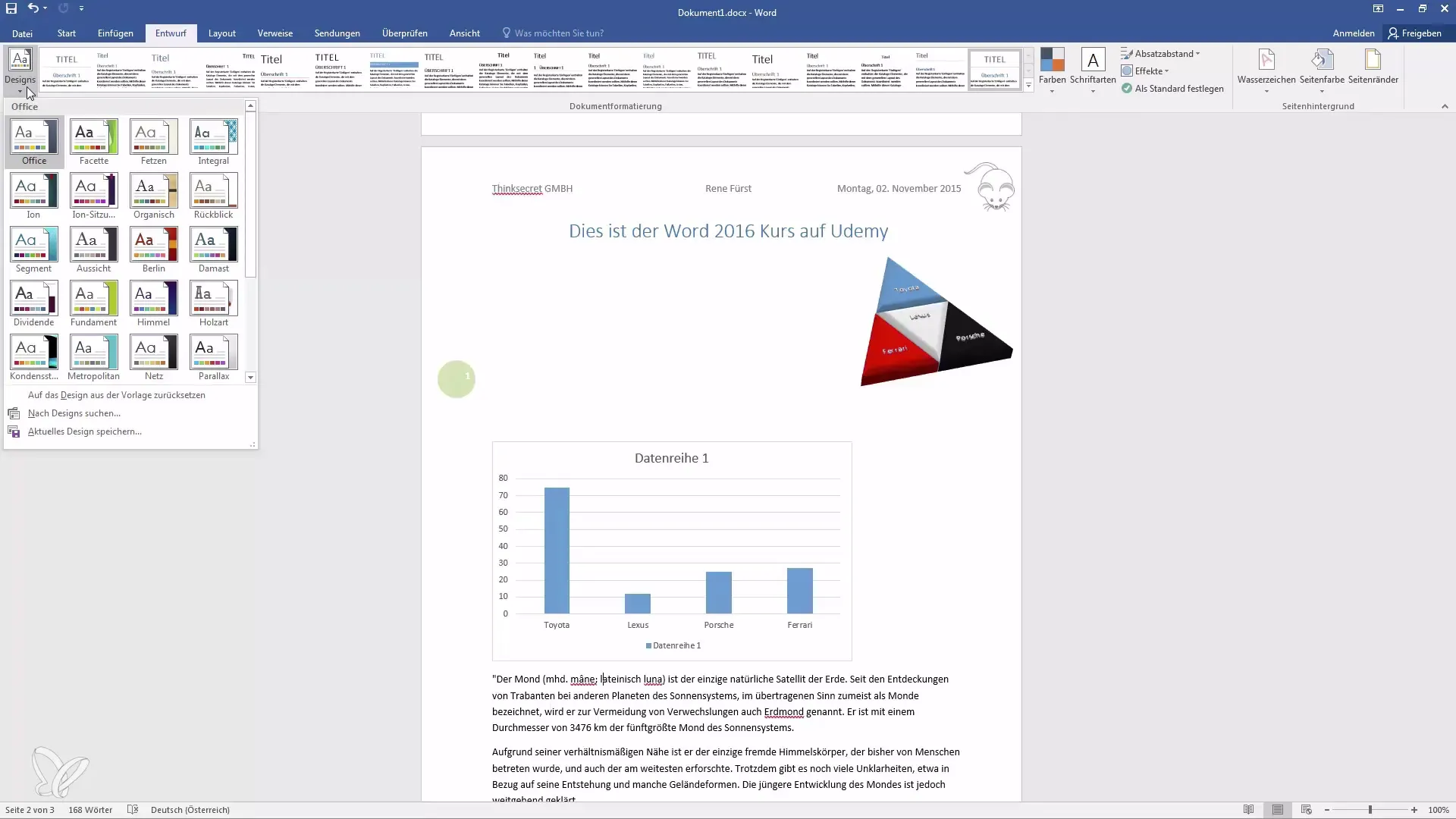Click the Thinksecret hyperlink in header
This screenshot has height=819, width=1456.
pyautogui.click(x=516, y=188)
